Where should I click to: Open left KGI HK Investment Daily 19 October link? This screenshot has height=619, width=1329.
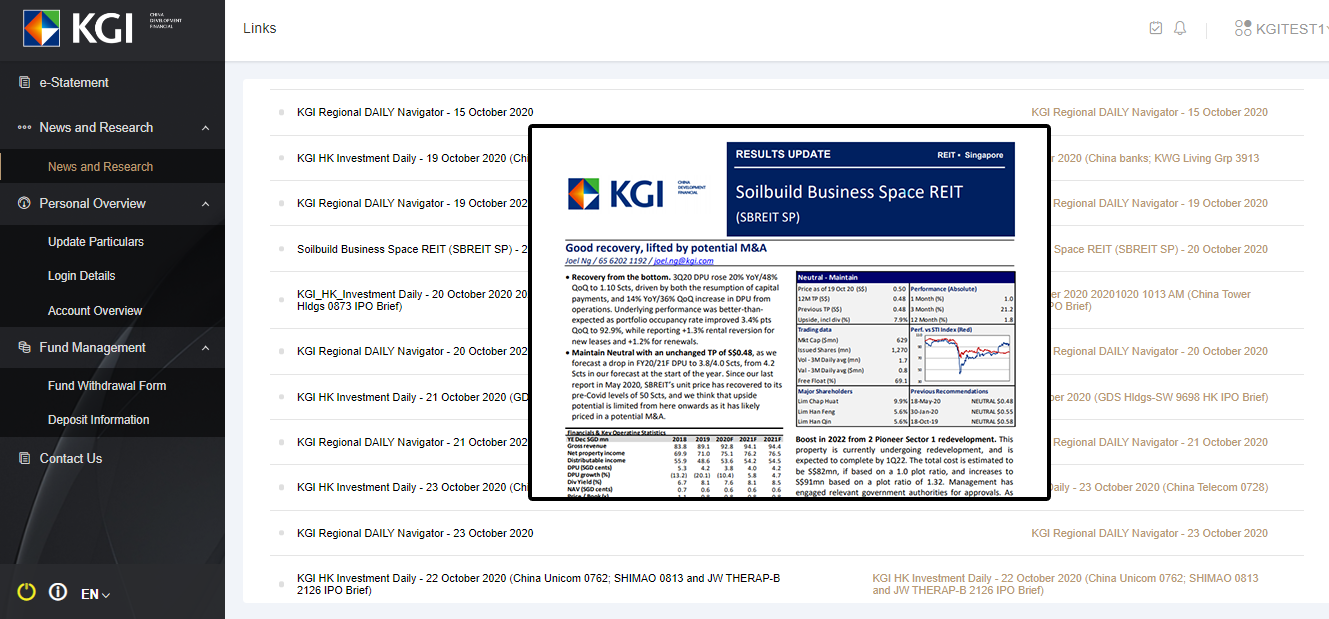(412, 158)
